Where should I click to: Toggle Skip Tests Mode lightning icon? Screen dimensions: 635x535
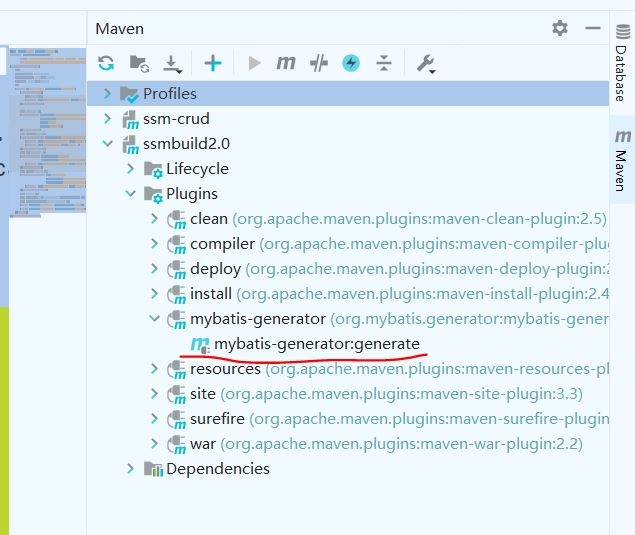coord(351,63)
